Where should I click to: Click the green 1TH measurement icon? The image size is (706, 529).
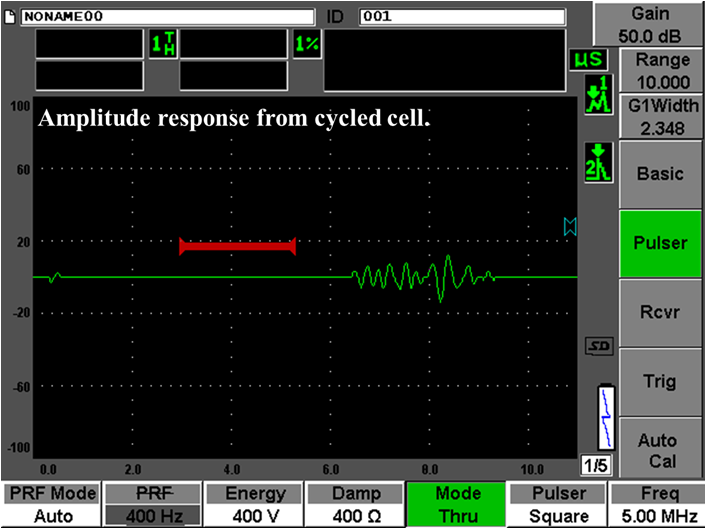(163, 45)
